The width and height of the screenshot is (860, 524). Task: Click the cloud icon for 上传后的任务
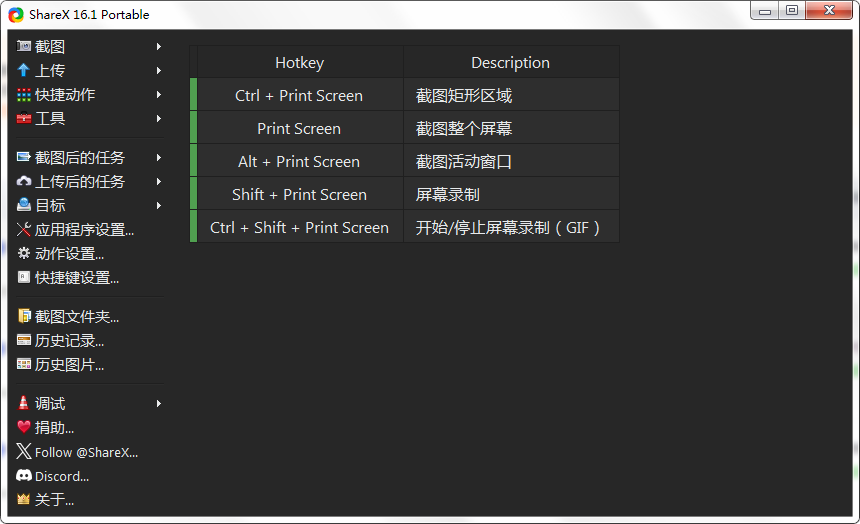click(x=24, y=182)
